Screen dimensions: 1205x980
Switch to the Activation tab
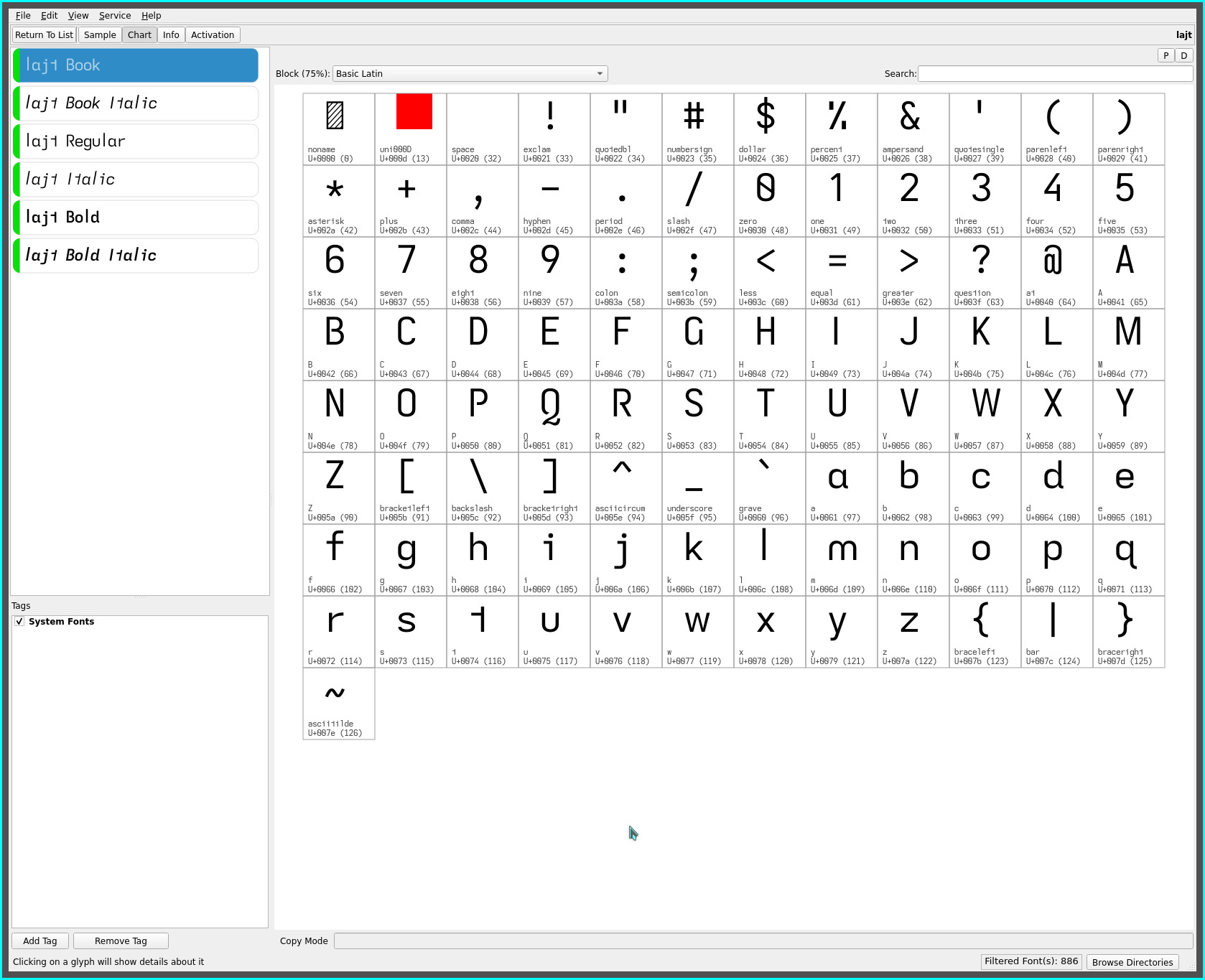[x=213, y=34]
